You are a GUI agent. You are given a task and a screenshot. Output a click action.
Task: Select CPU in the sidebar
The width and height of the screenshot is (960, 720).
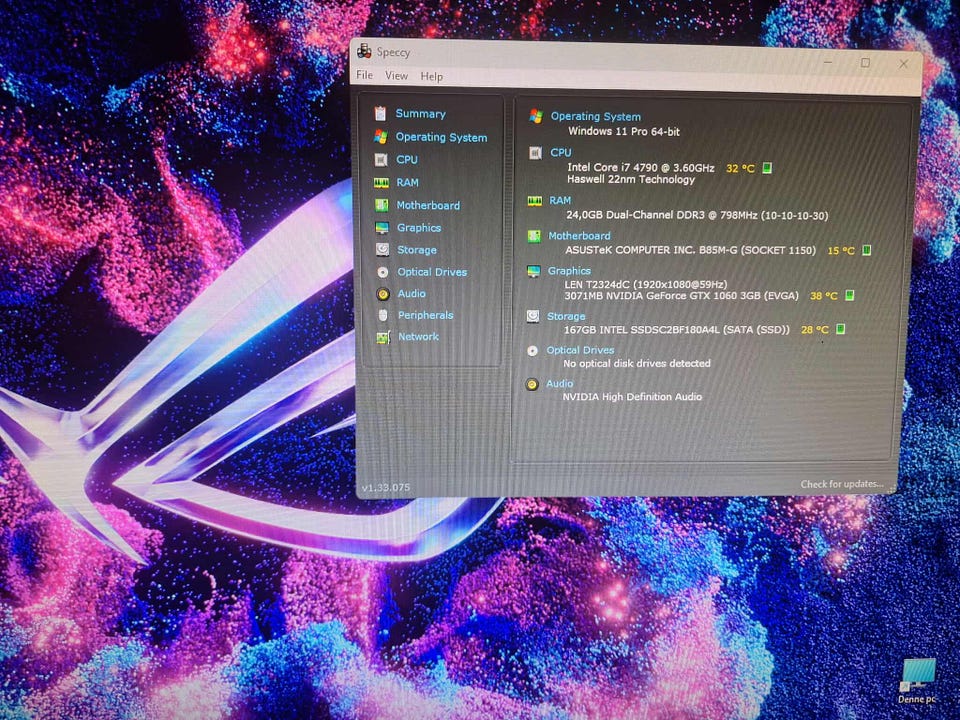(407, 160)
